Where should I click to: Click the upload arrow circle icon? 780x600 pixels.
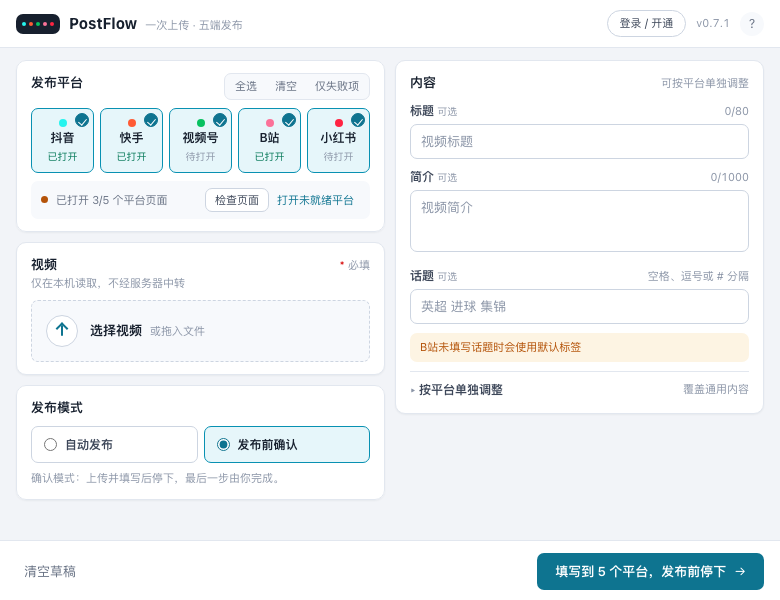(62, 330)
